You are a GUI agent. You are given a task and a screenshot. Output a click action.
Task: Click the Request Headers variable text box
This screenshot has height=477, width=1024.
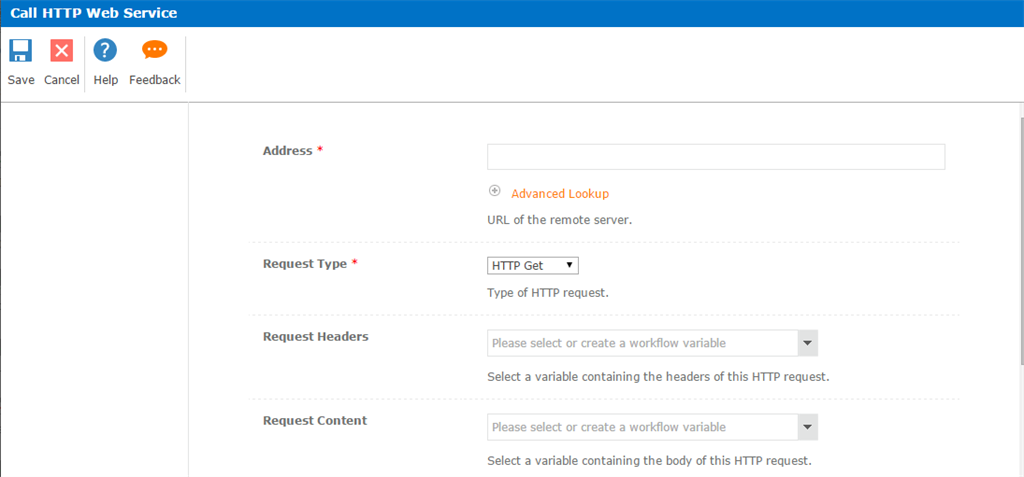coord(643,343)
